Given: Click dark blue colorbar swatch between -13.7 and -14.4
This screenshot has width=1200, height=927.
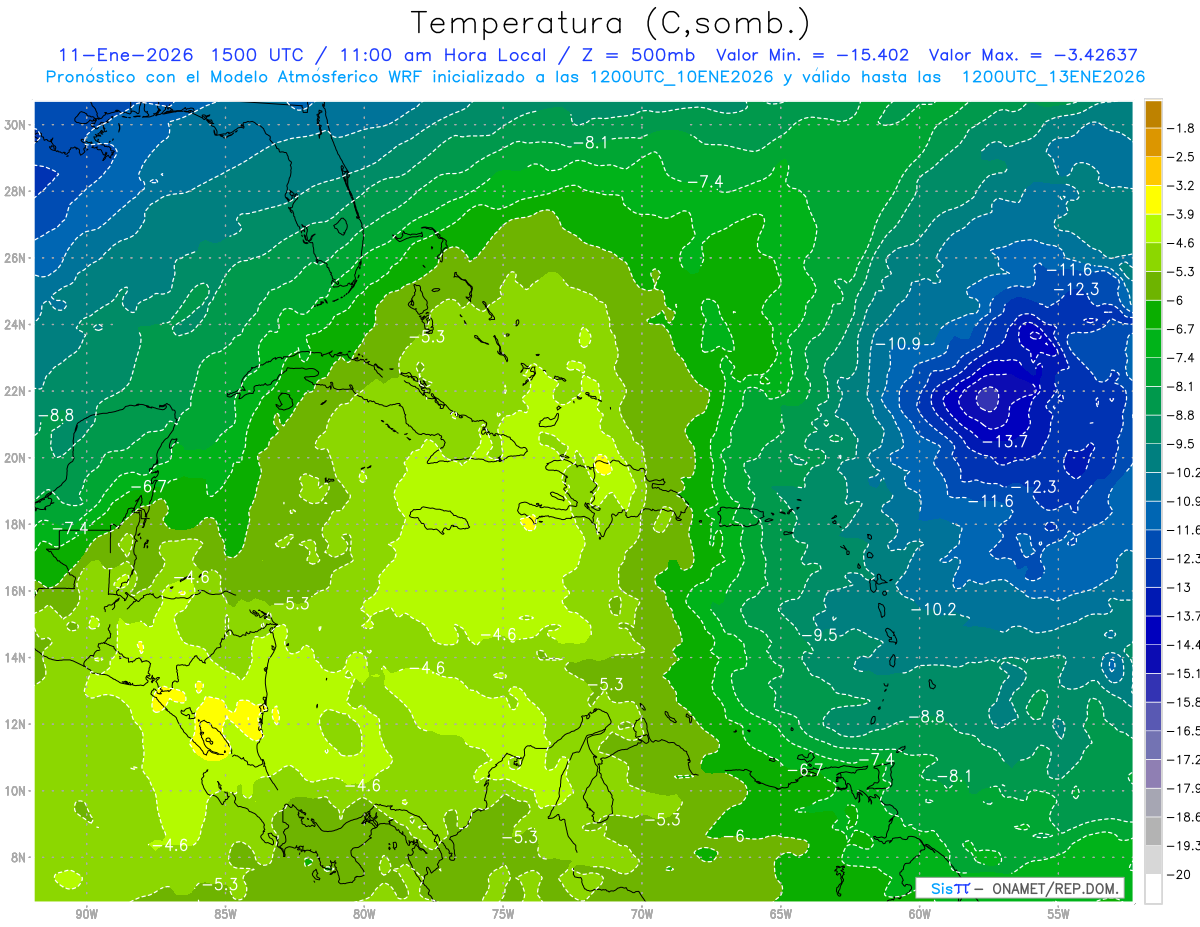Looking at the screenshot, I should (1153, 630).
